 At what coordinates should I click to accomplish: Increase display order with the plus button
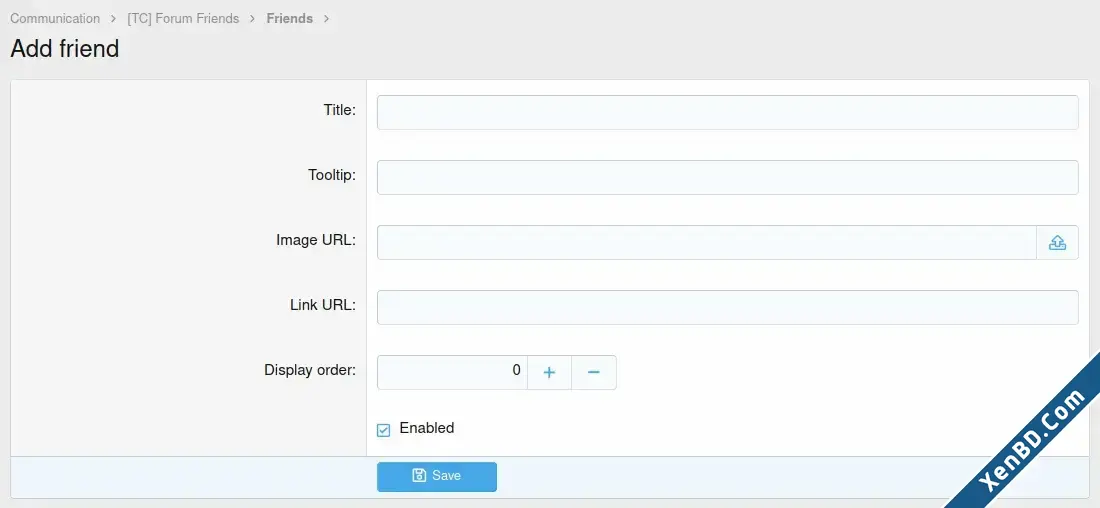click(x=549, y=373)
